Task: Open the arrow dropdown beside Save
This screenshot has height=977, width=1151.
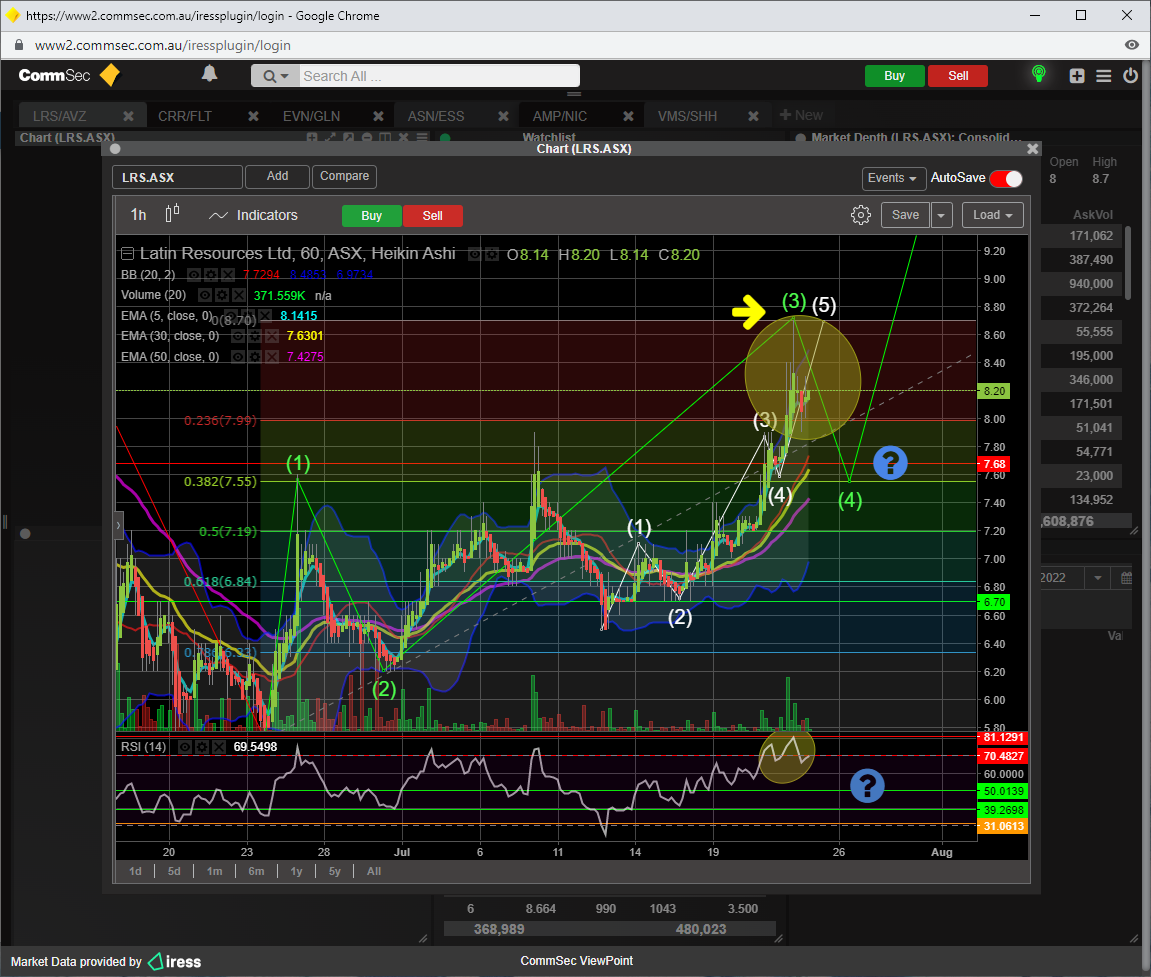Action: coord(942,215)
